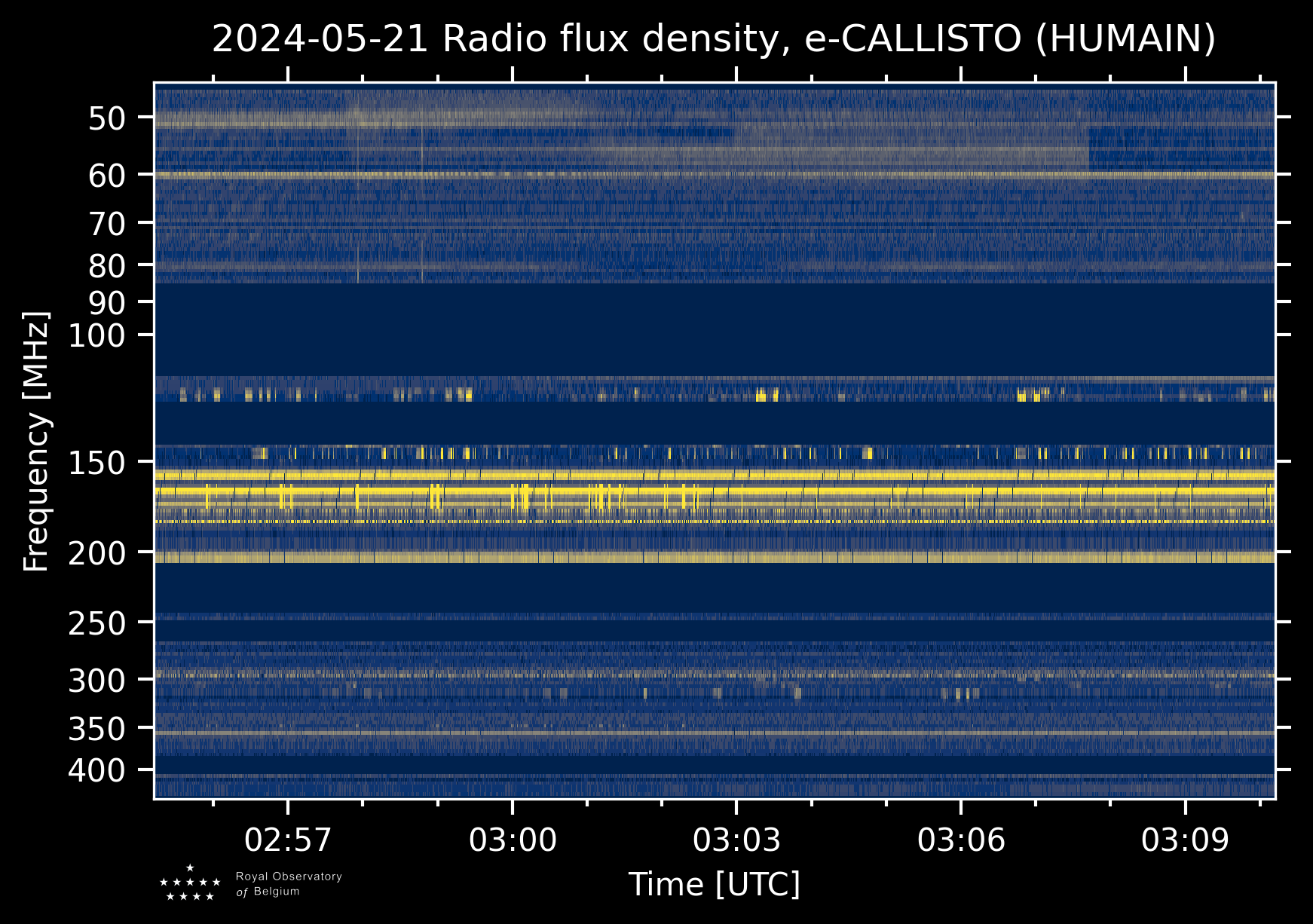Screen dimensions: 1313x924
Task: Select the 03:03 time tick label
Action: (x=736, y=840)
